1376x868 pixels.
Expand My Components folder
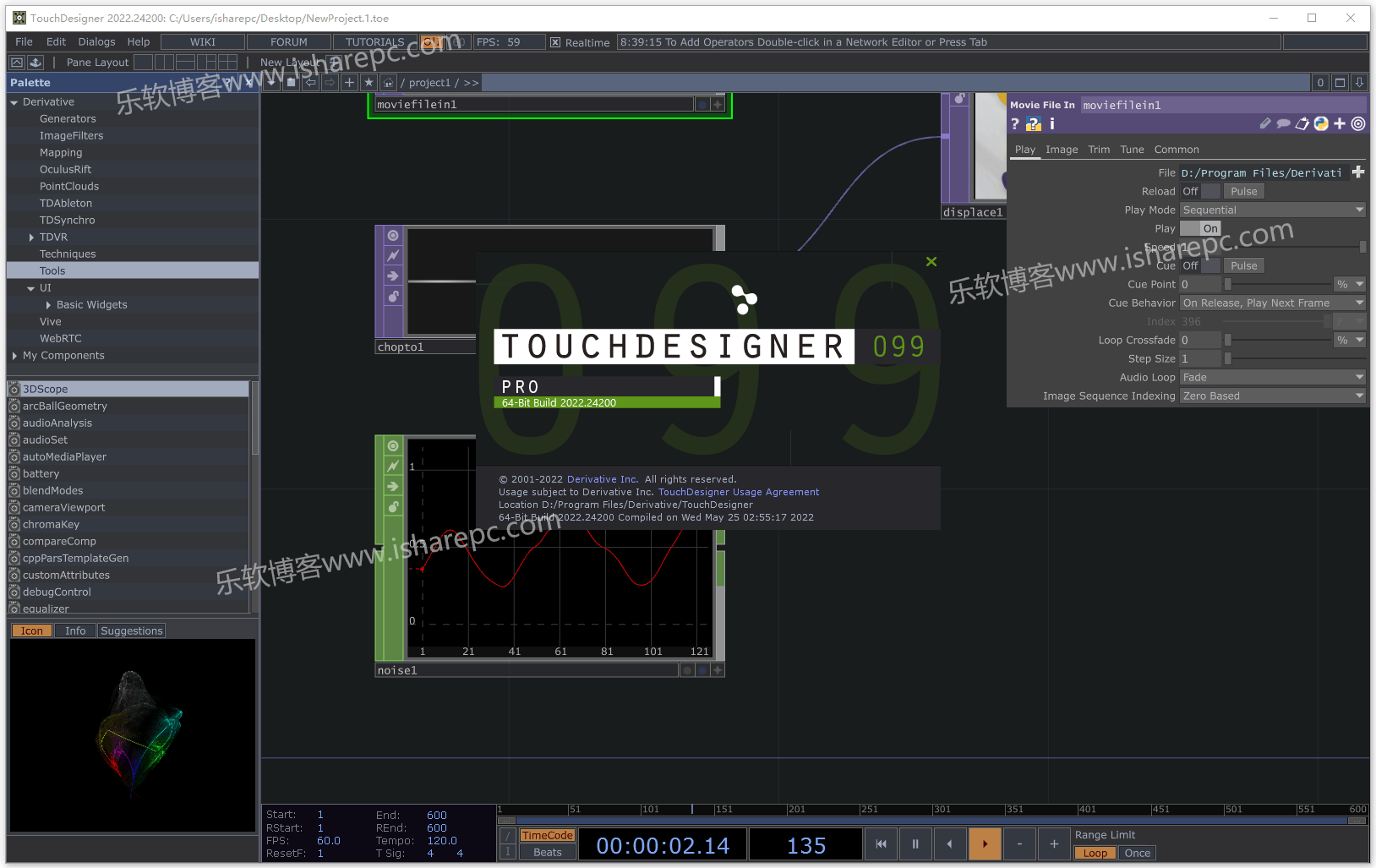[x=14, y=356]
